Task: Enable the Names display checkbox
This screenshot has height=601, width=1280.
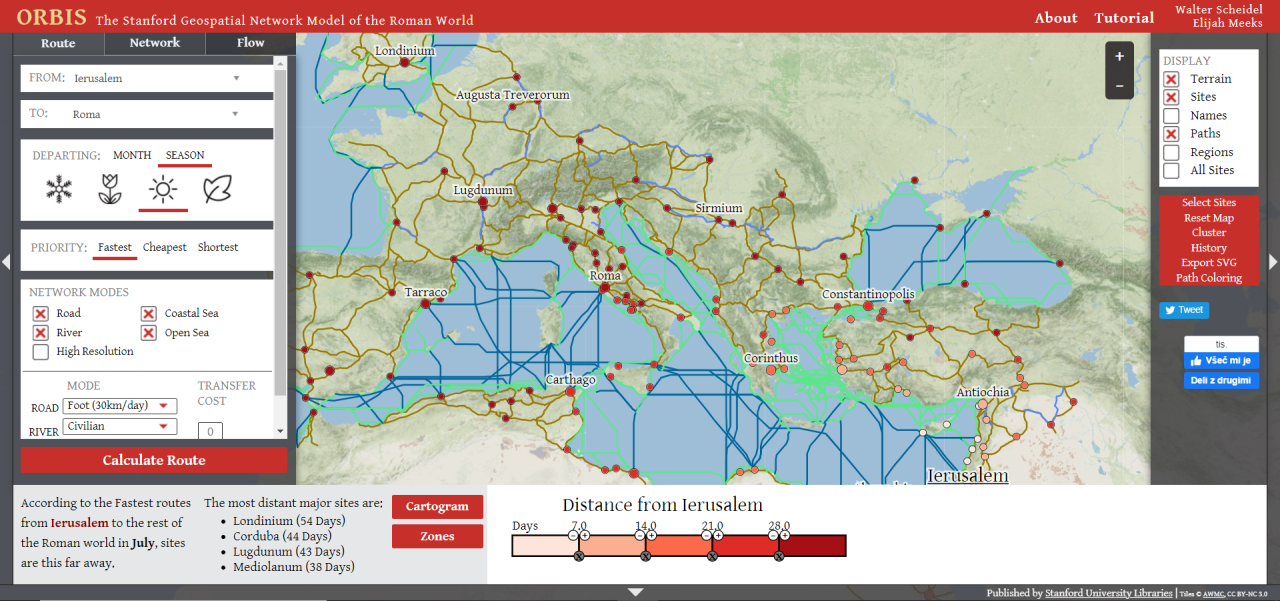Action: tap(1171, 116)
